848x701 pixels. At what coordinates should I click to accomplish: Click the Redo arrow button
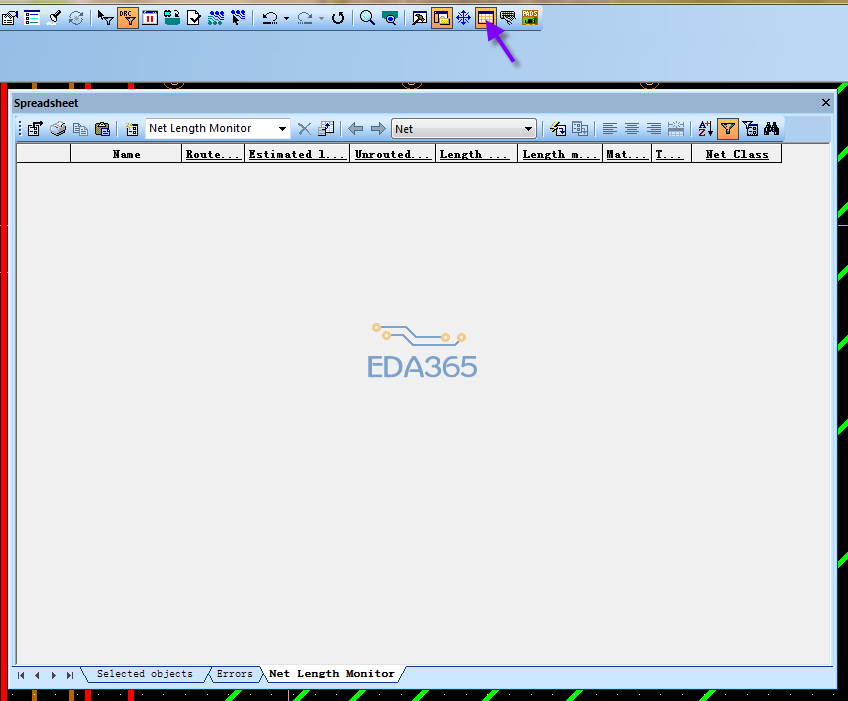click(305, 18)
